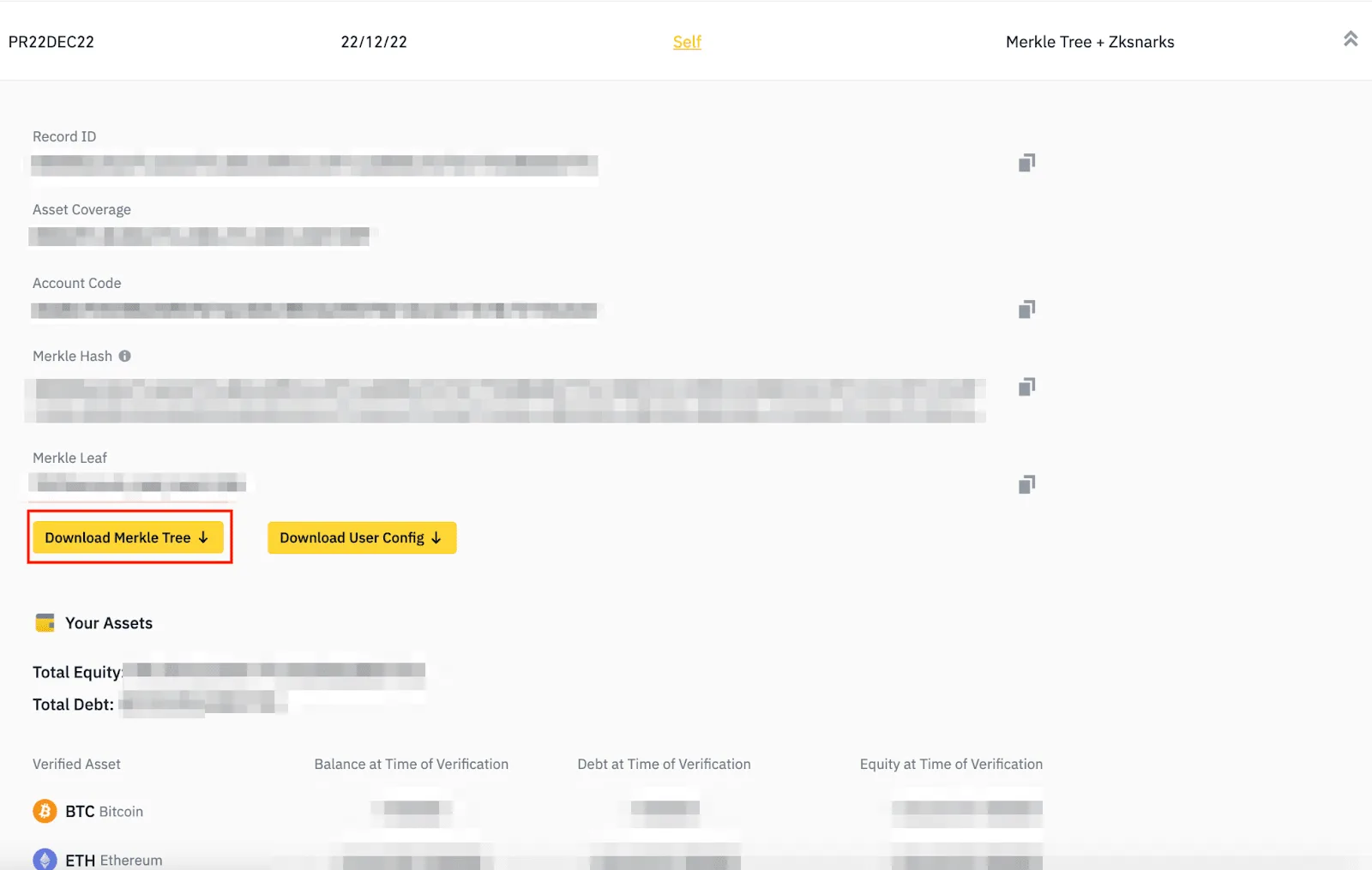The image size is (1372, 870).
Task: Select the ETH Ethereum asset row
Action: tap(538, 859)
